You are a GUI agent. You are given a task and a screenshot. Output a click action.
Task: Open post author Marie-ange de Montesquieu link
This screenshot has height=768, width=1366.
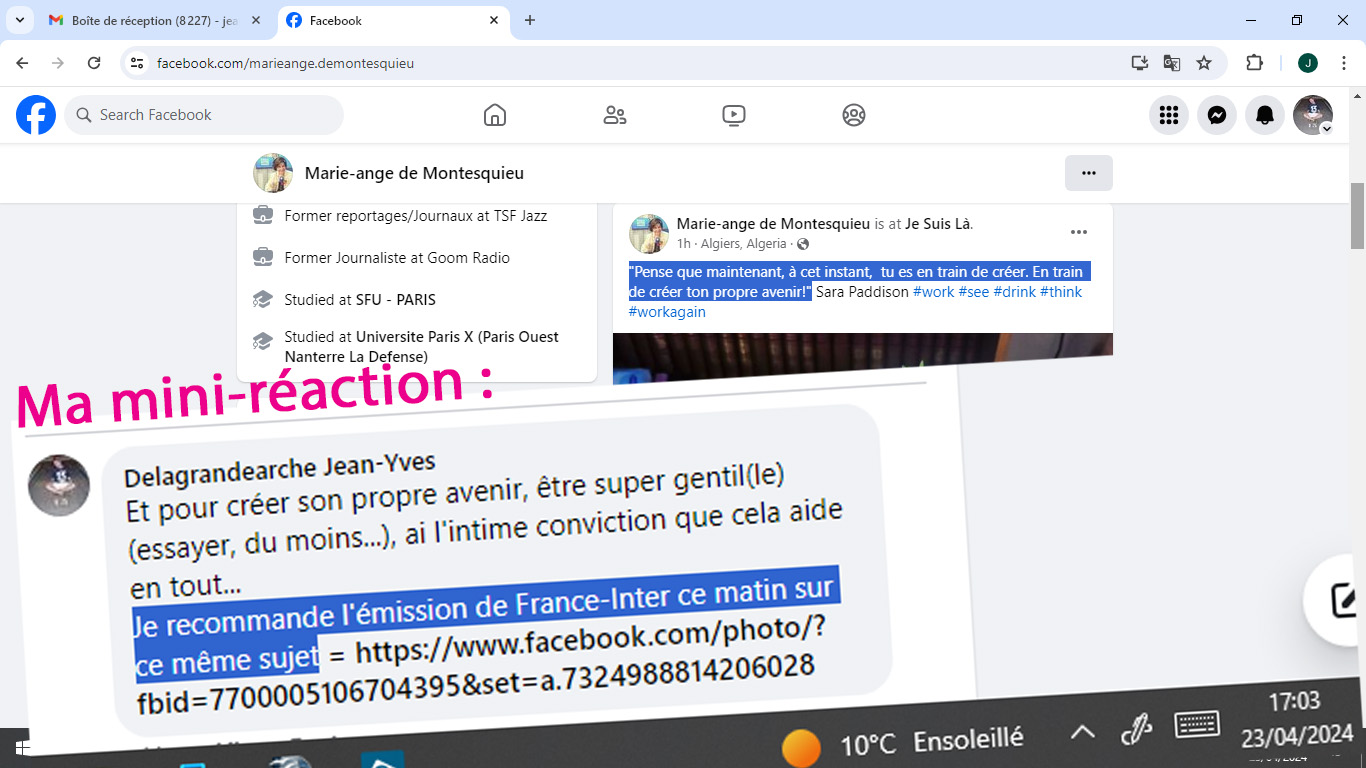click(773, 224)
